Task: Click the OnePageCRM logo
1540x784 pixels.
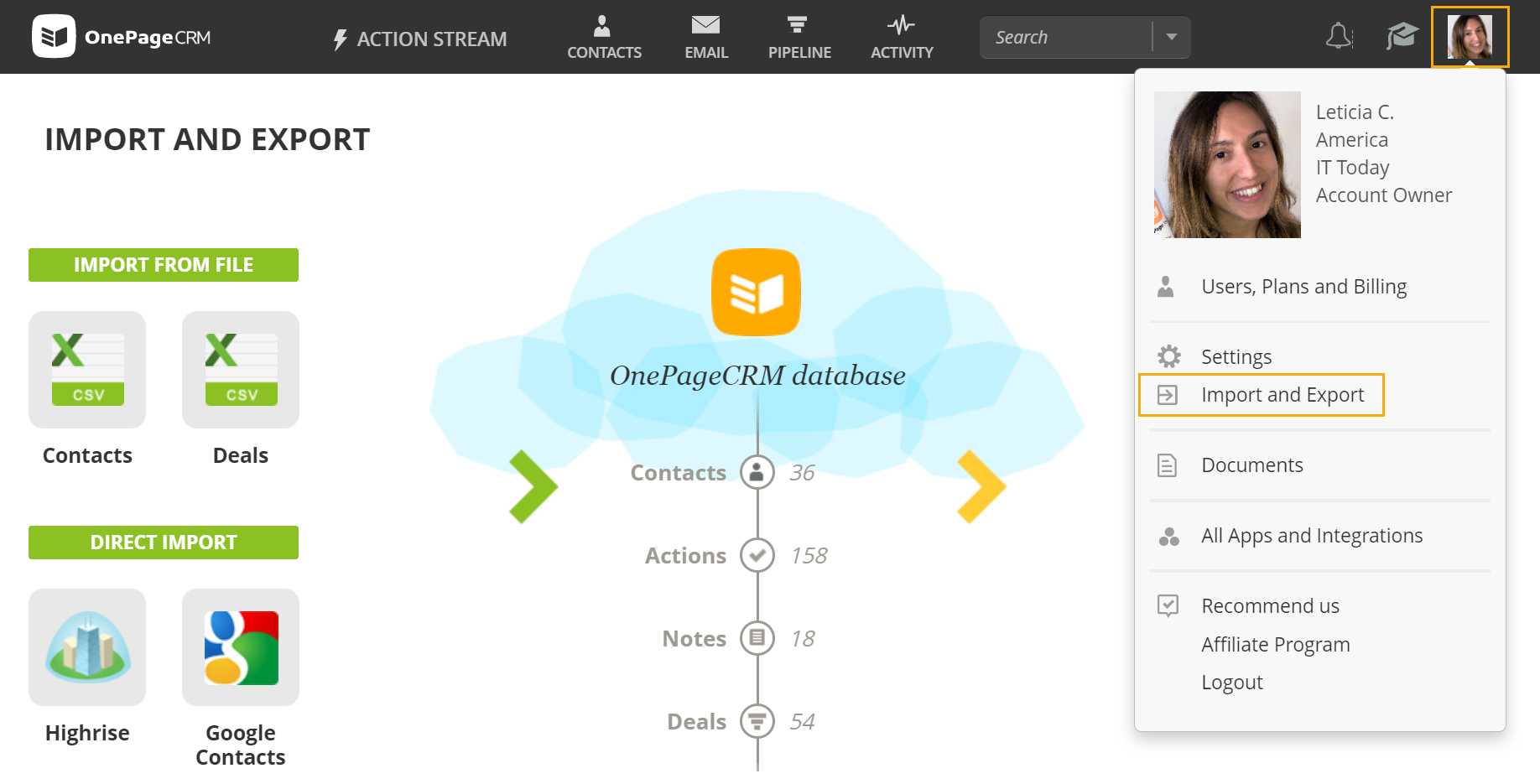Action: pos(122,37)
